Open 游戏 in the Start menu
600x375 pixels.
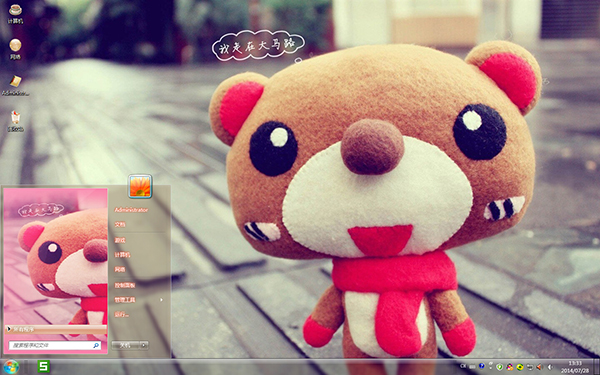pyautogui.click(x=120, y=240)
